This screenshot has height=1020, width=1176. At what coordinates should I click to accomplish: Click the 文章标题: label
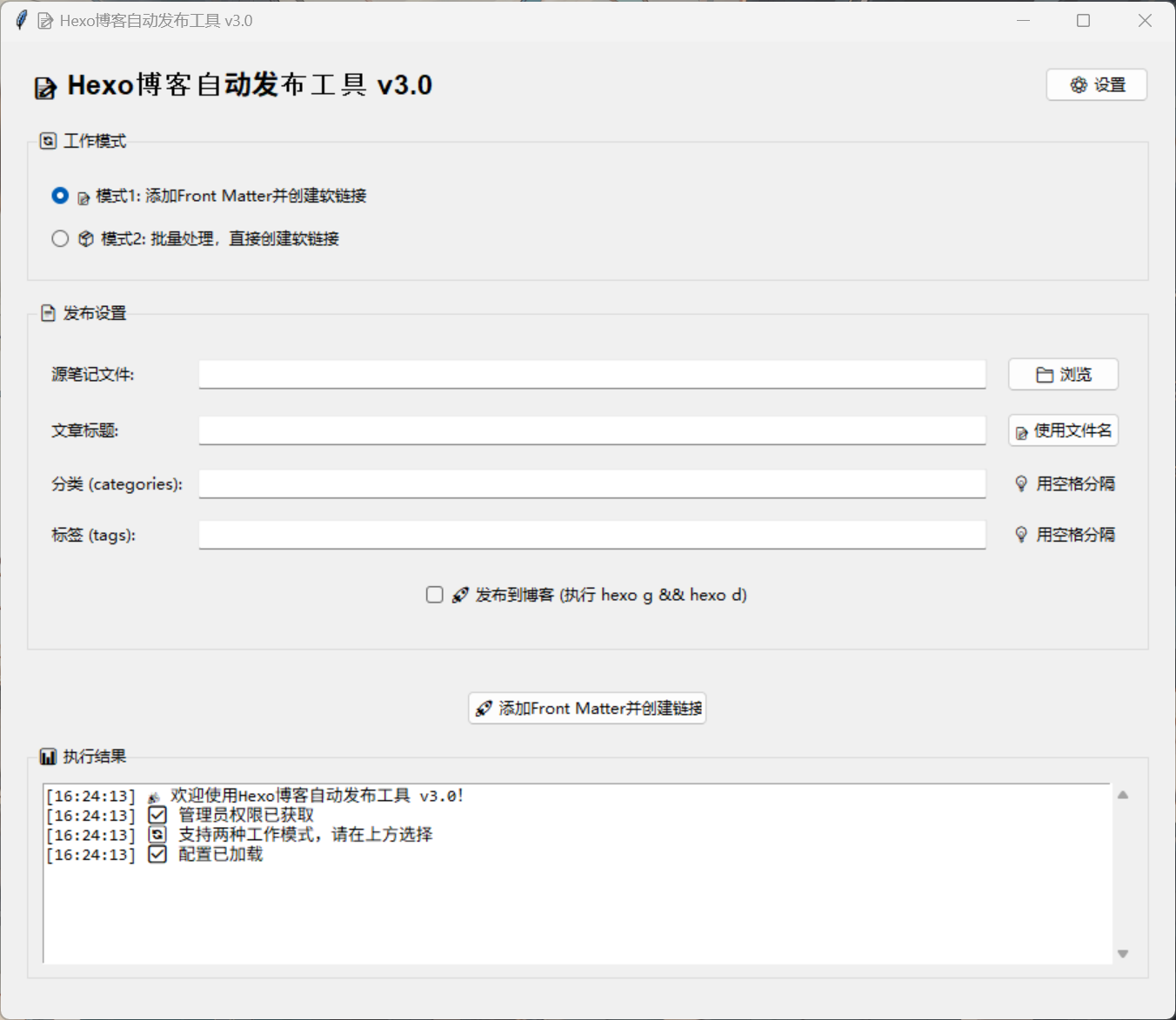pyautogui.click(x=84, y=430)
